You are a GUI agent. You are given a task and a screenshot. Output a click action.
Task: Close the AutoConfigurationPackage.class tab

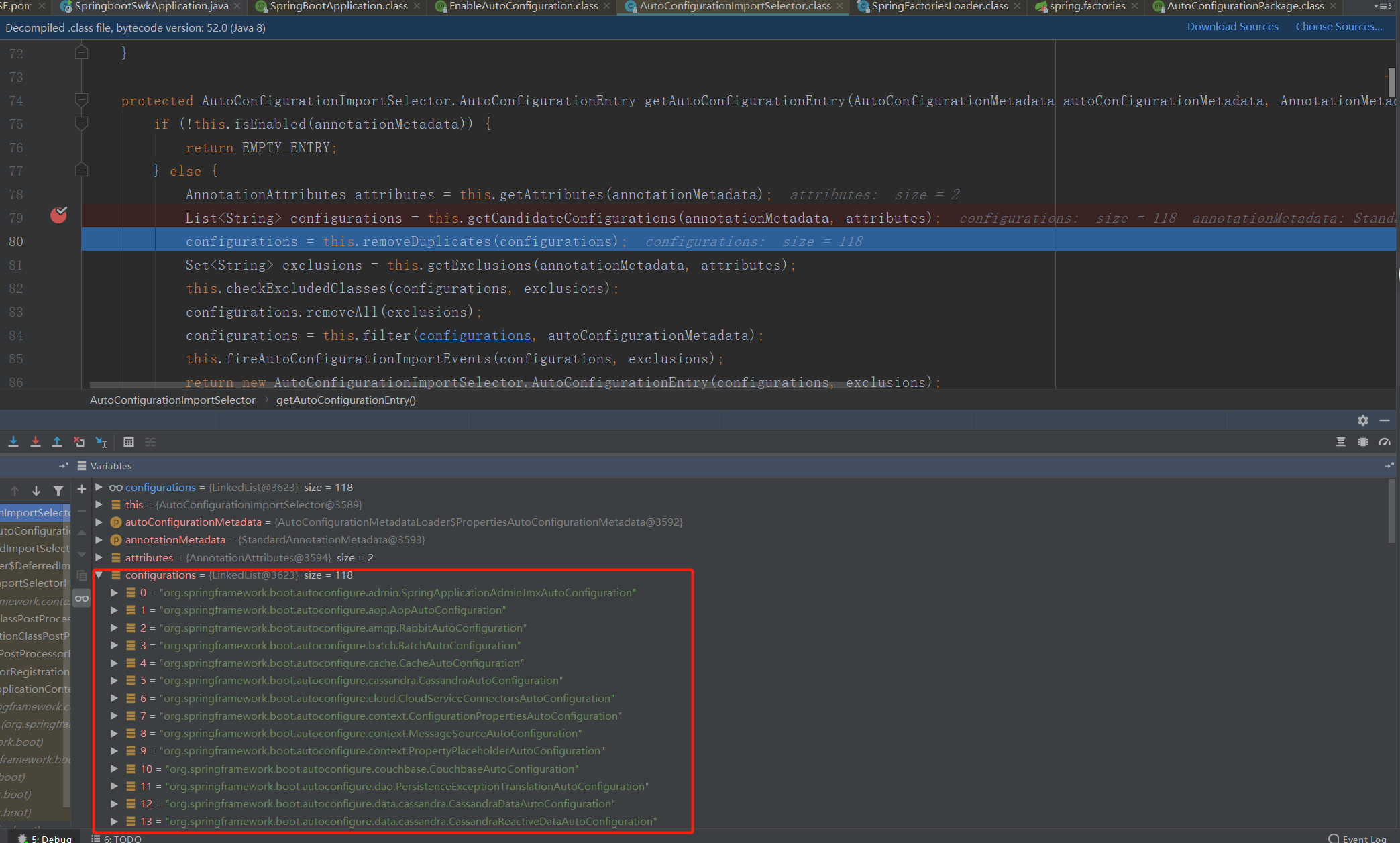point(1333,6)
